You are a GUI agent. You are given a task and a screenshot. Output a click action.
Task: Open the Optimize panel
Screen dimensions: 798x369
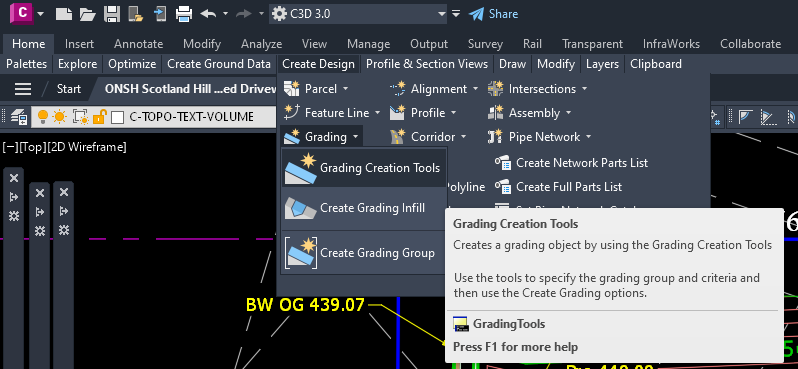[x=132, y=64]
